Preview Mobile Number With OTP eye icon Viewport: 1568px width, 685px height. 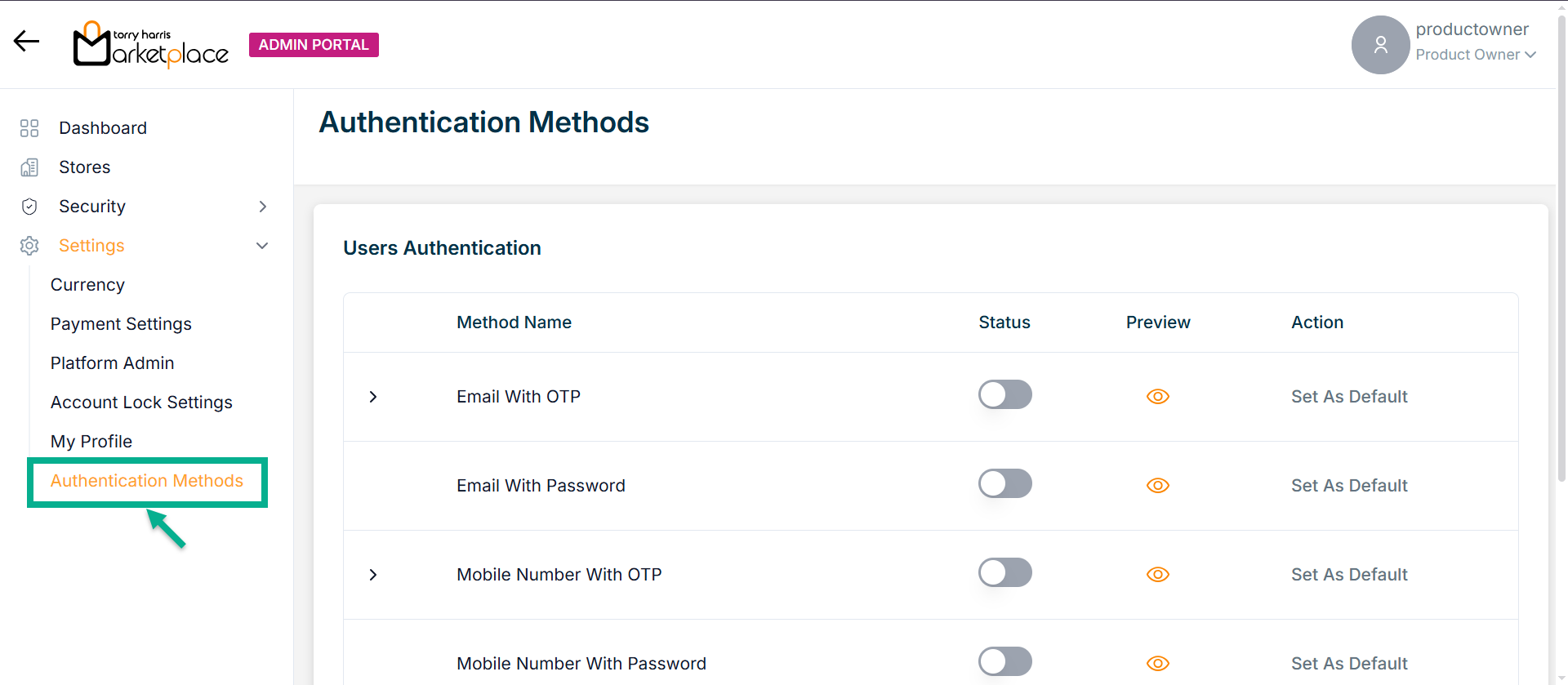(x=1157, y=575)
